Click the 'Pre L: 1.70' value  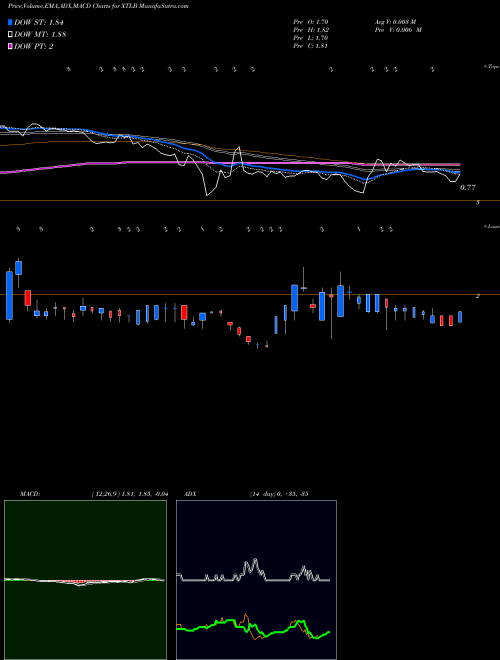coord(311,38)
